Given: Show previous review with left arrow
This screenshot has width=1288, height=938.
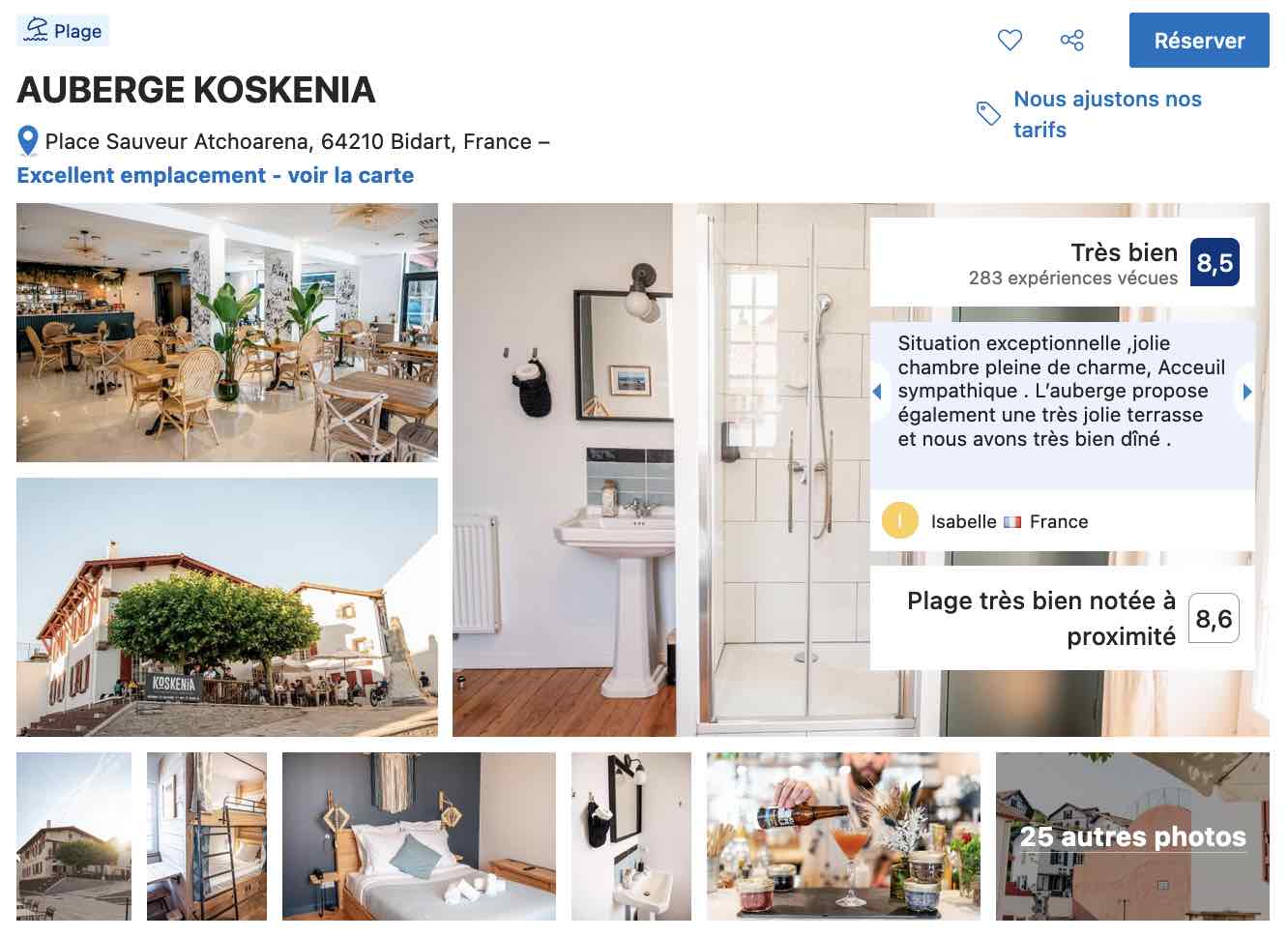Looking at the screenshot, I should point(877,392).
